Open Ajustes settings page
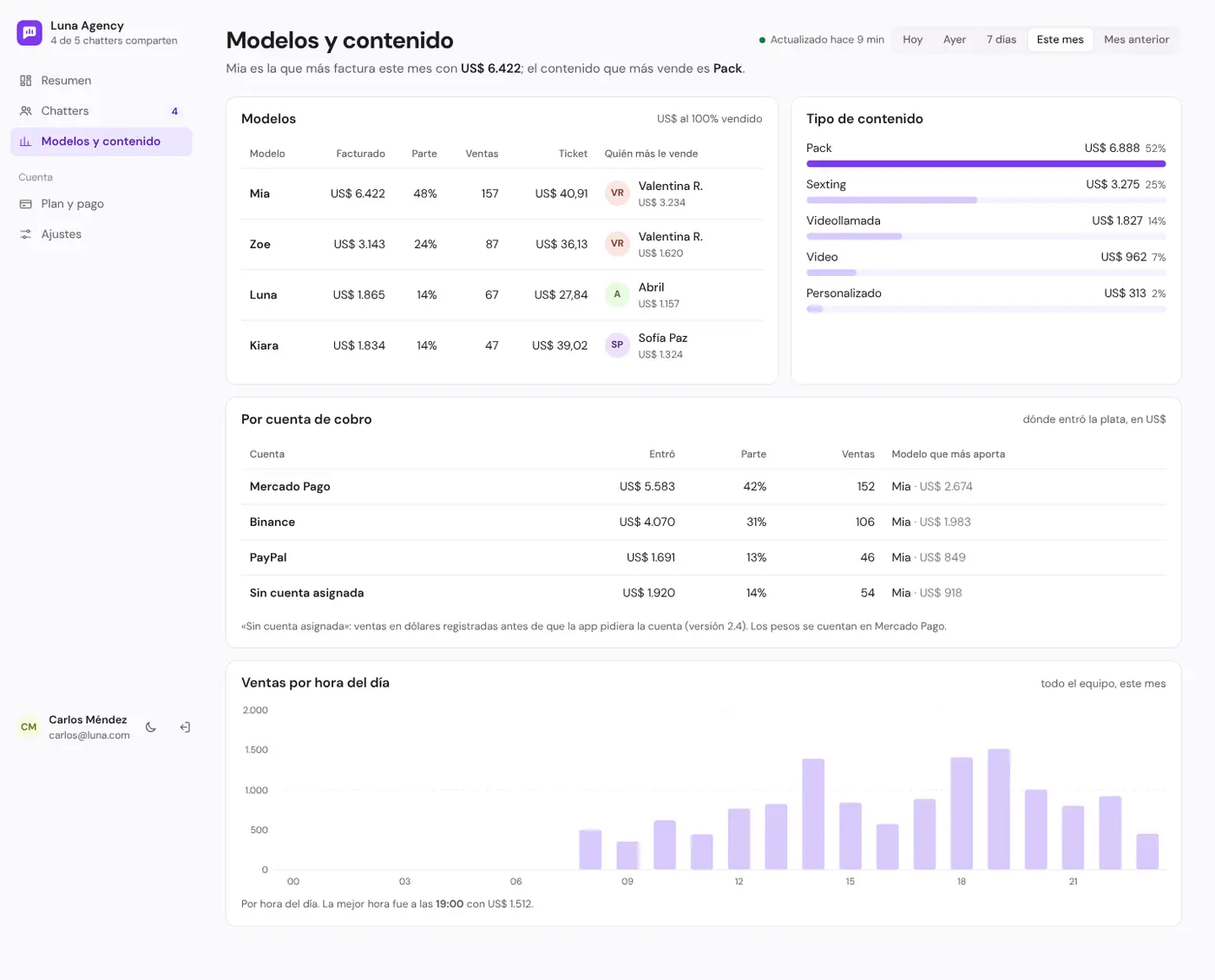Image resolution: width=1215 pixels, height=980 pixels. (x=102, y=234)
